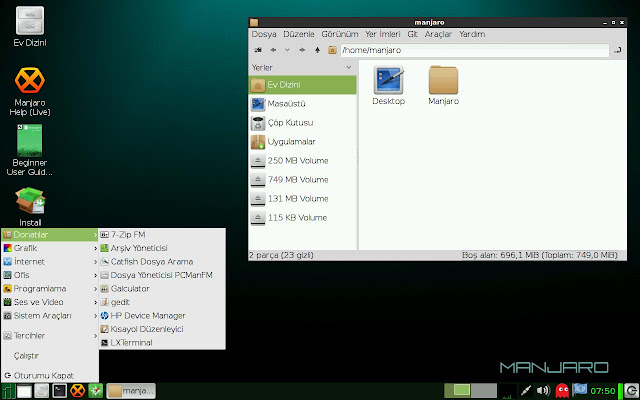The height and width of the screenshot is (400, 640).
Task: Open the Düzenle menu
Action: point(299,34)
